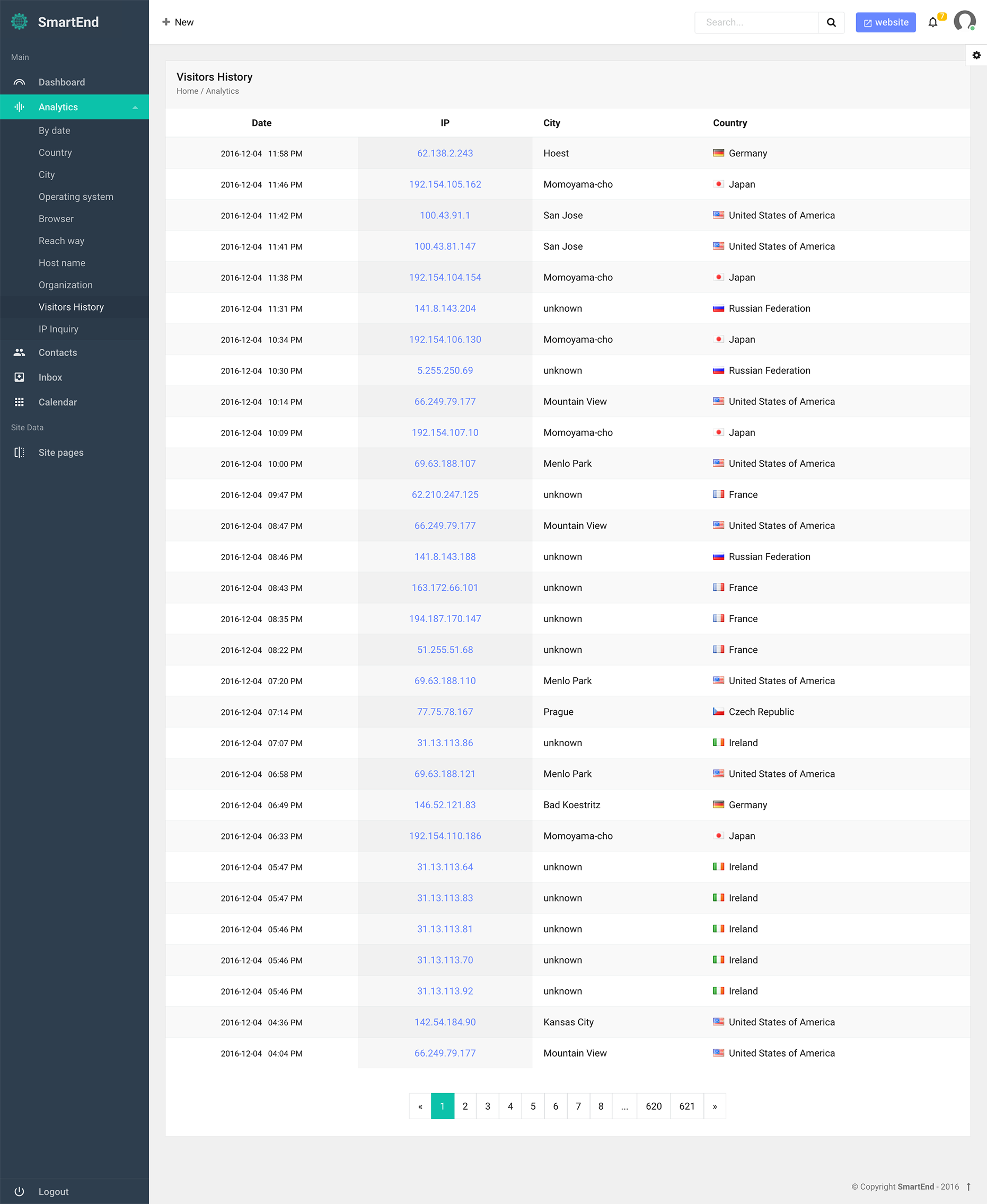Open IP 77.75.78.167 details
Viewport: 987px width, 1204px height.
[445, 712]
